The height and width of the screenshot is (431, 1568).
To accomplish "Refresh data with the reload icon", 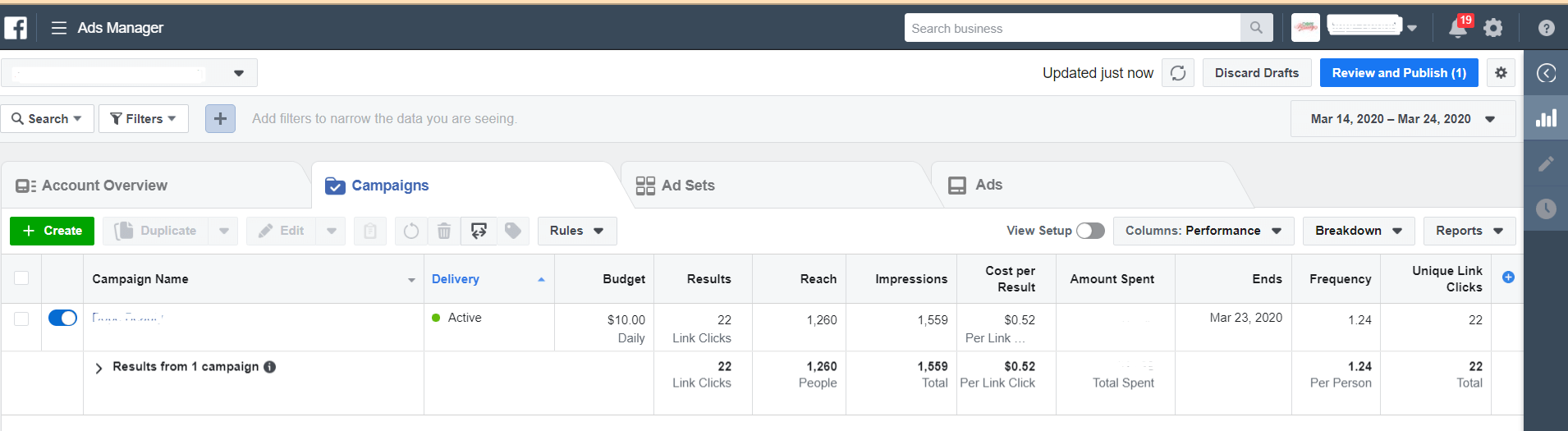I will pos(1178,73).
